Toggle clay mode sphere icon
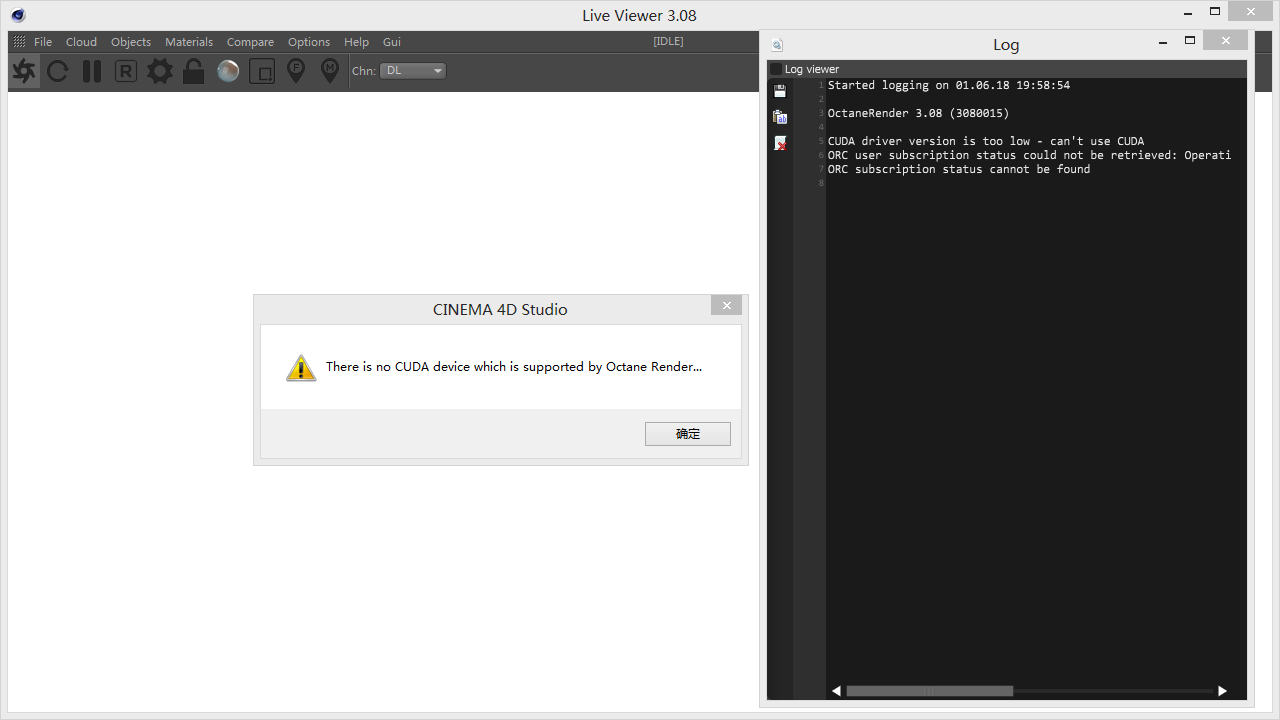The height and width of the screenshot is (720, 1280). pyautogui.click(x=228, y=71)
